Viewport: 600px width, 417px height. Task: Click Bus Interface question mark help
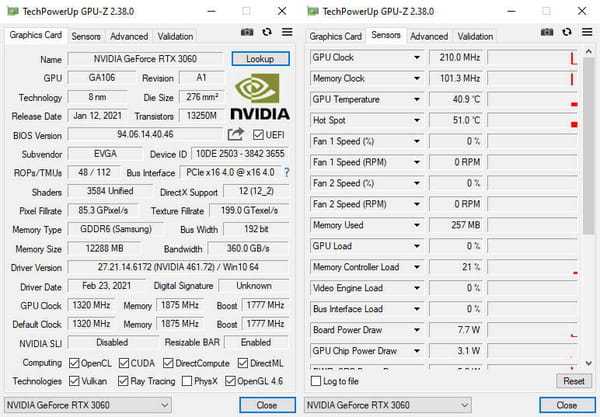(287, 173)
